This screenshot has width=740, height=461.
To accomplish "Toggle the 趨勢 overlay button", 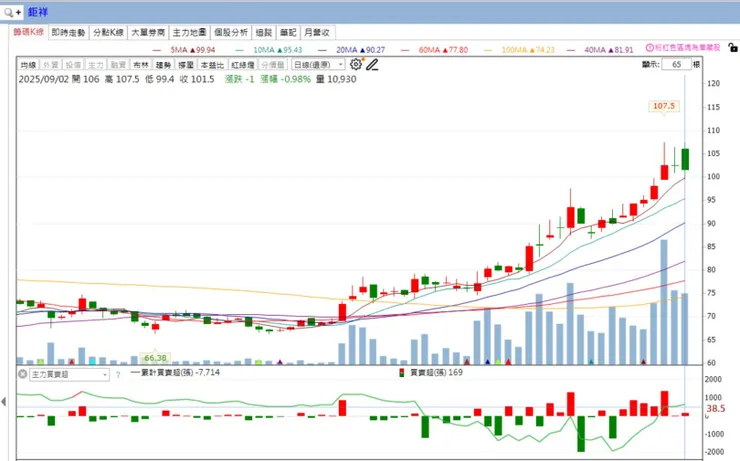I will pyautogui.click(x=163, y=65).
